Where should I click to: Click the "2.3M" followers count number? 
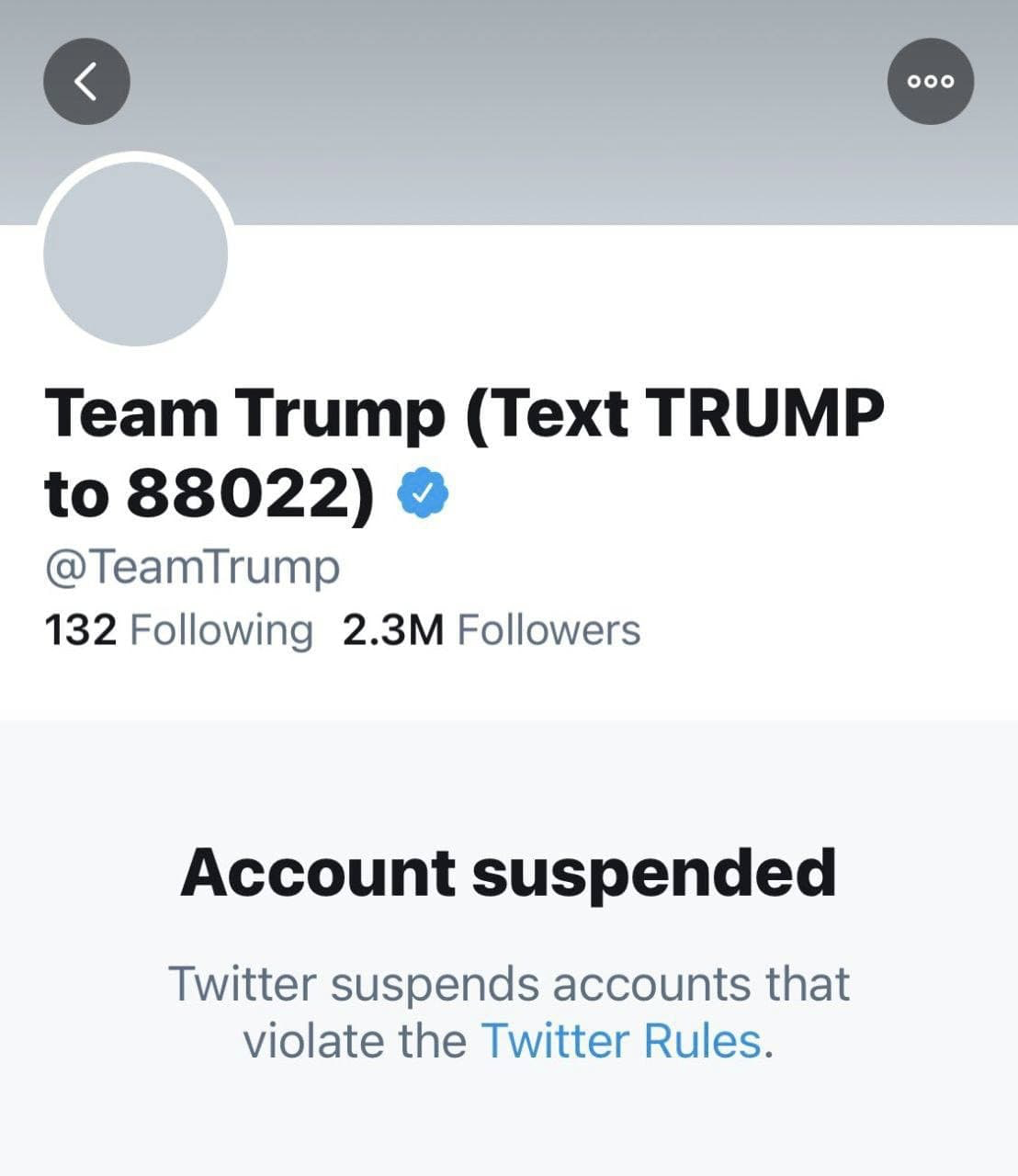coord(392,631)
